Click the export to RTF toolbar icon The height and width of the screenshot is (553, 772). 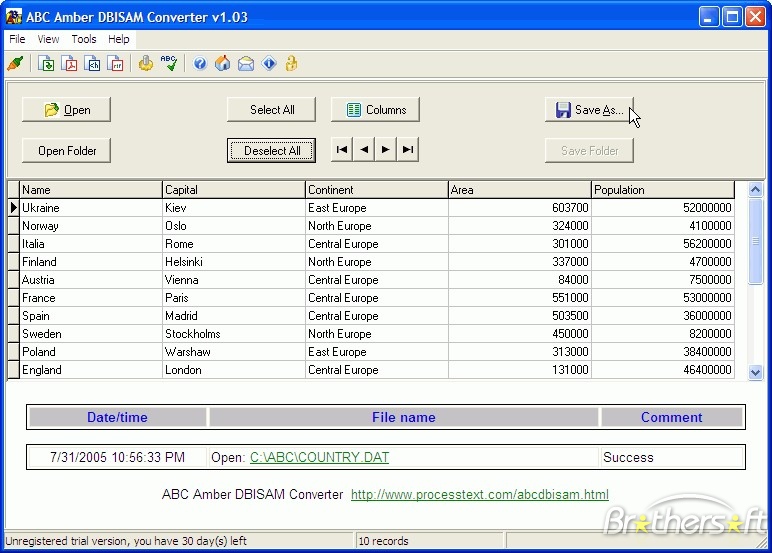click(x=116, y=64)
